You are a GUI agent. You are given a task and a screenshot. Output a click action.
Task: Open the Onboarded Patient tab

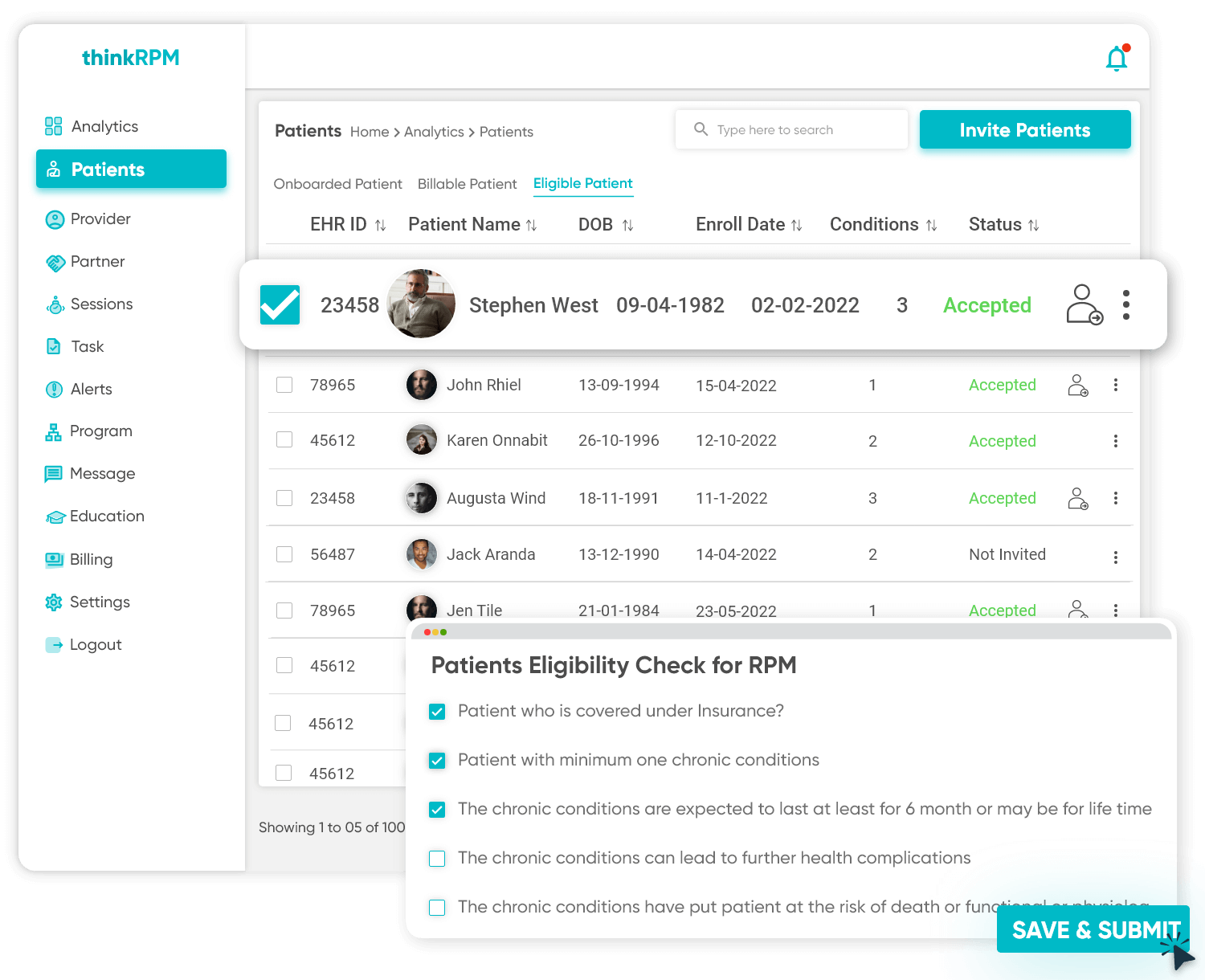coord(337,184)
